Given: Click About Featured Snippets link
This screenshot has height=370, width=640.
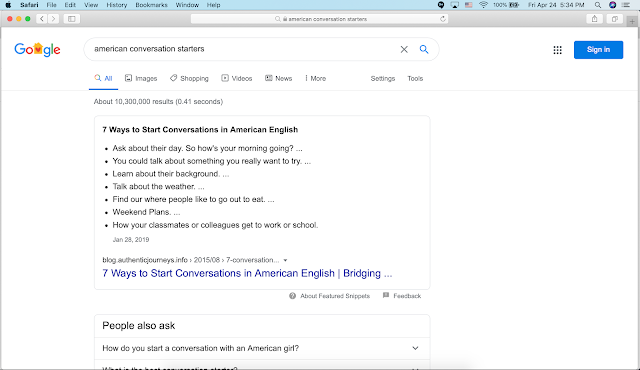Looking at the screenshot, I should tap(335, 296).
